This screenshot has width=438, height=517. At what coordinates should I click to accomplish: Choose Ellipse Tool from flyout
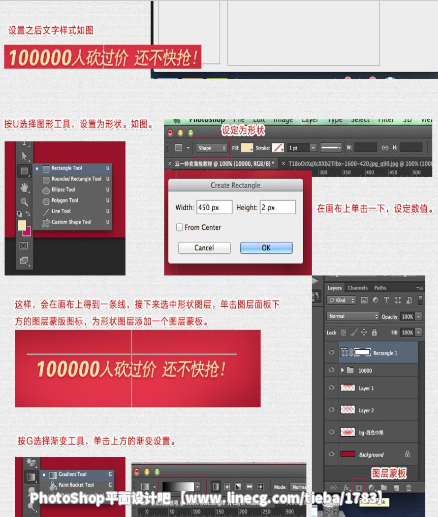click(73, 190)
